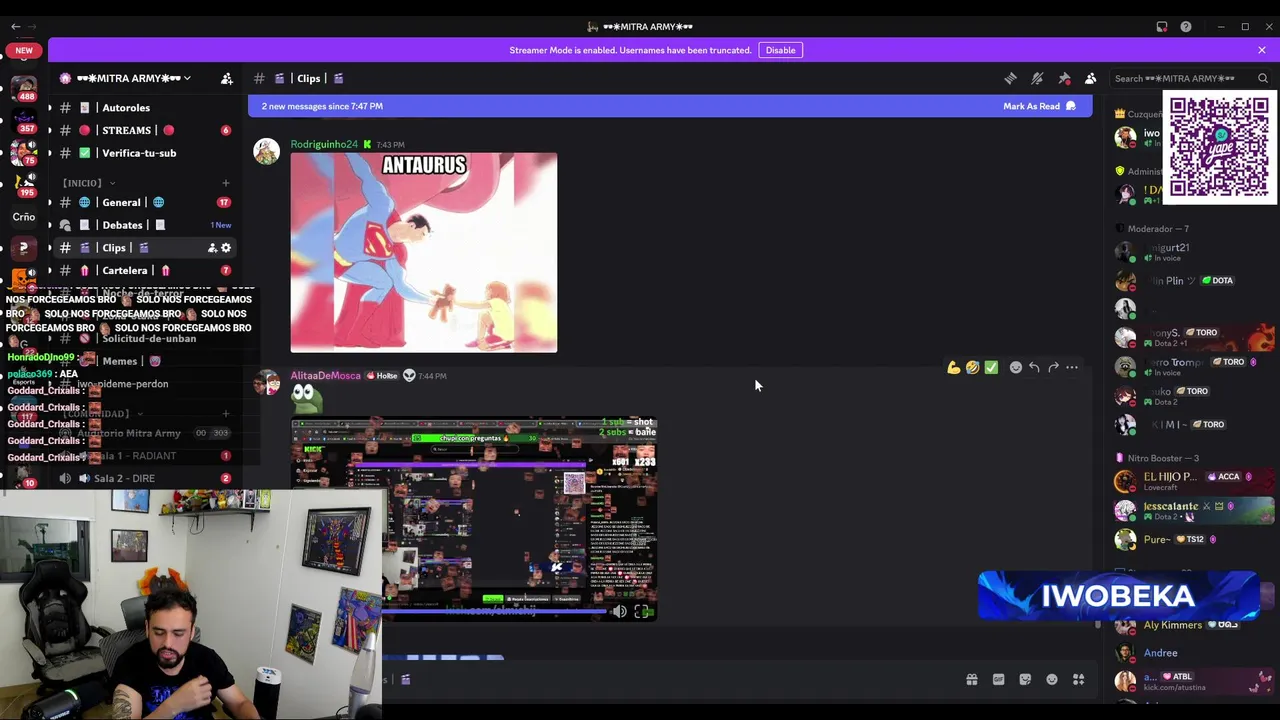Open AlitaDeMosca video clip thumbnail
The height and width of the screenshot is (720, 1280).
474,518
